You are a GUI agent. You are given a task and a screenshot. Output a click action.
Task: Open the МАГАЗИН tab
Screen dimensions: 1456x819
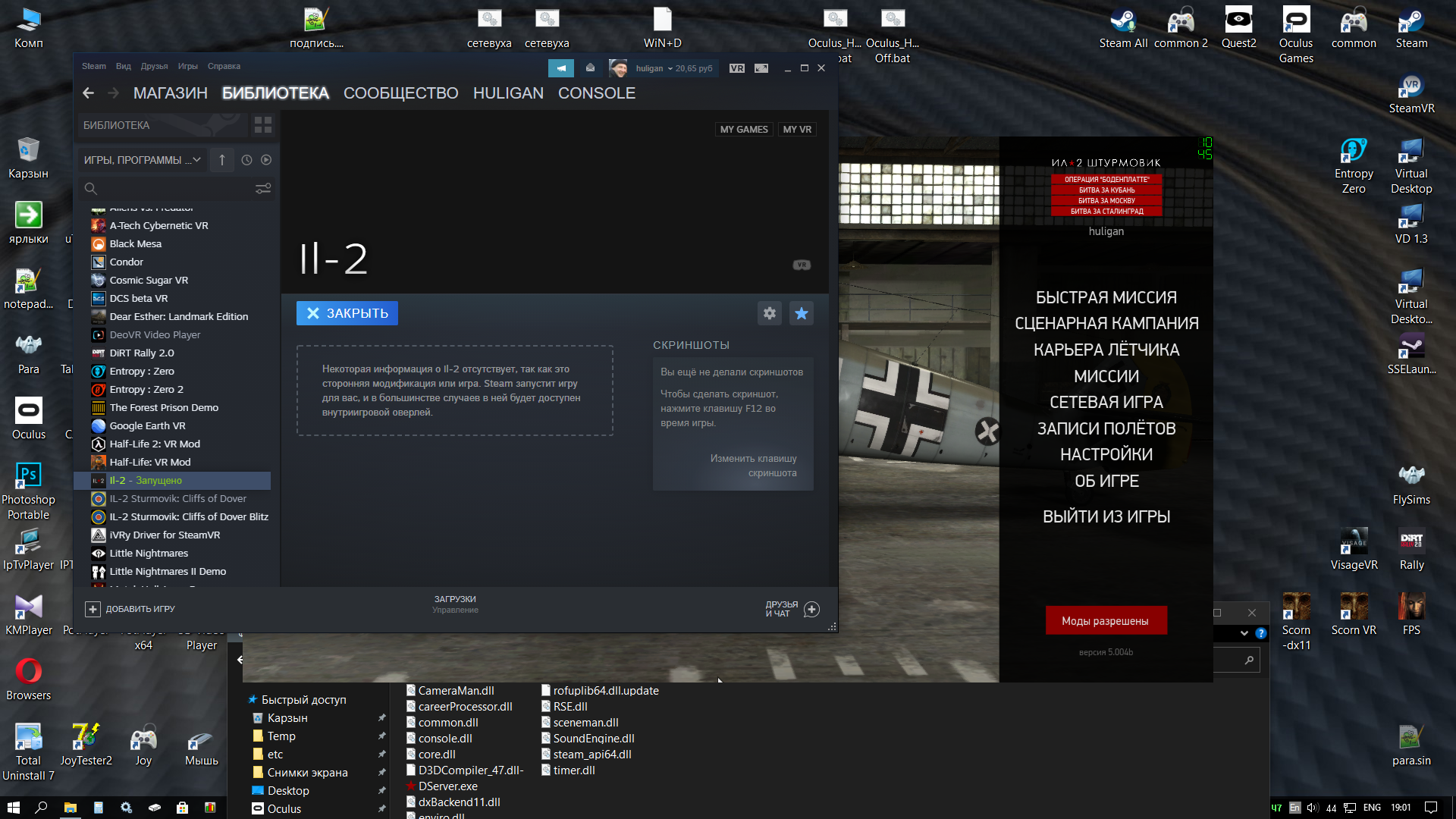(x=170, y=93)
